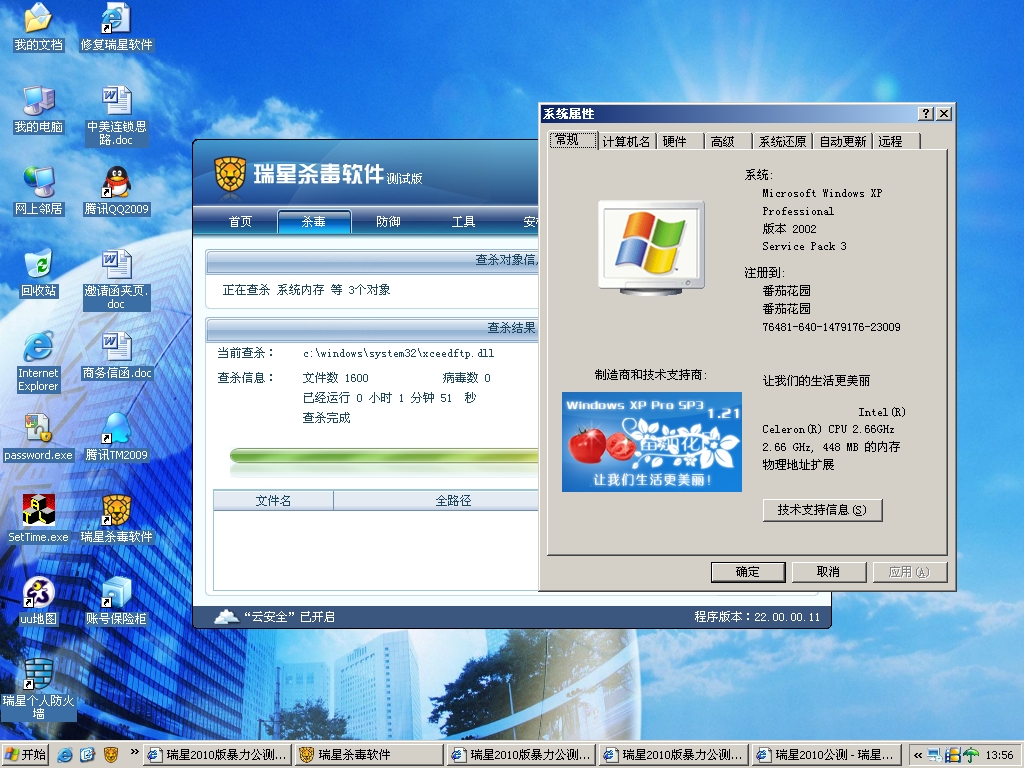Switch to the 防御 tab in Rising

[388, 221]
